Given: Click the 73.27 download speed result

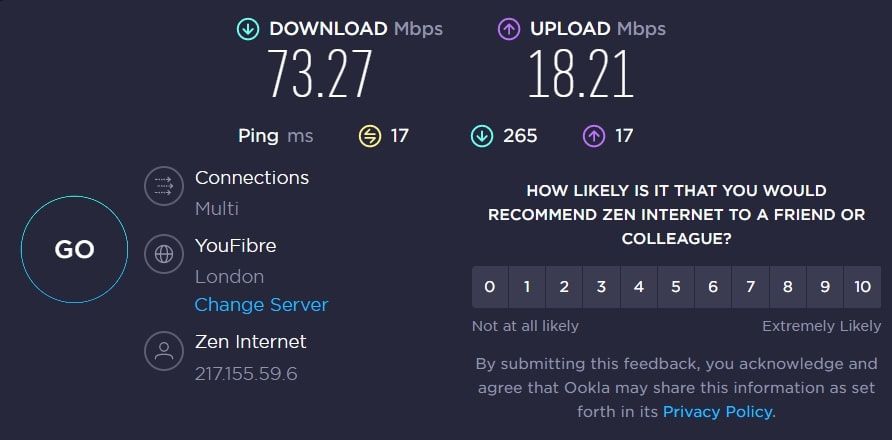Looking at the screenshot, I should (x=320, y=74).
